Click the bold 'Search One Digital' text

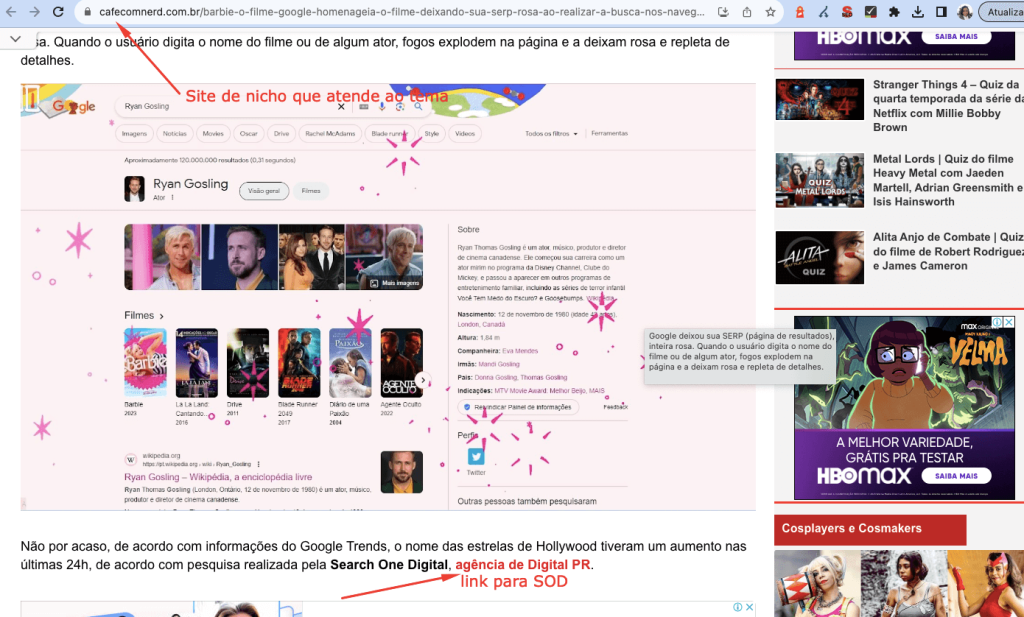[x=389, y=564]
